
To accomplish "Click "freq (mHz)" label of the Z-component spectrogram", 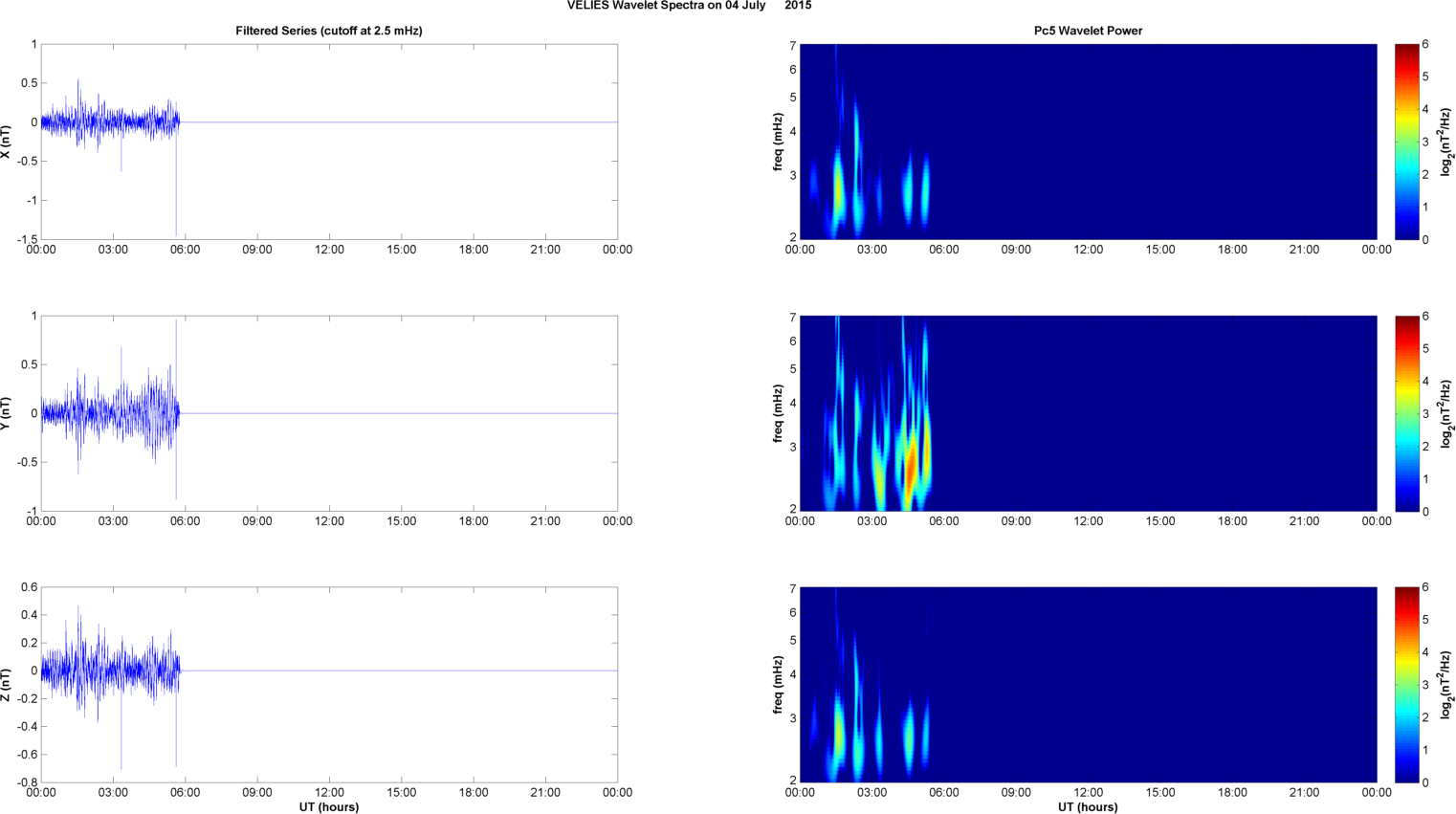I will click(x=779, y=685).
